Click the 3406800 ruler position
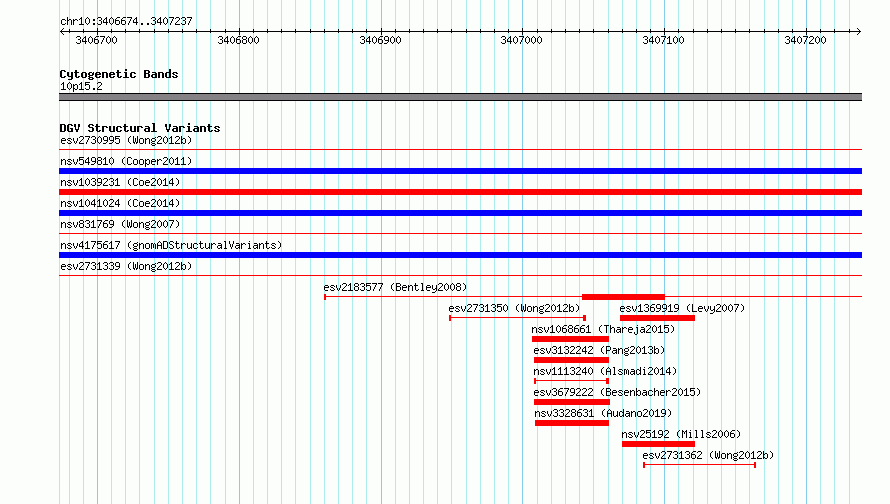 click(238, 40)
